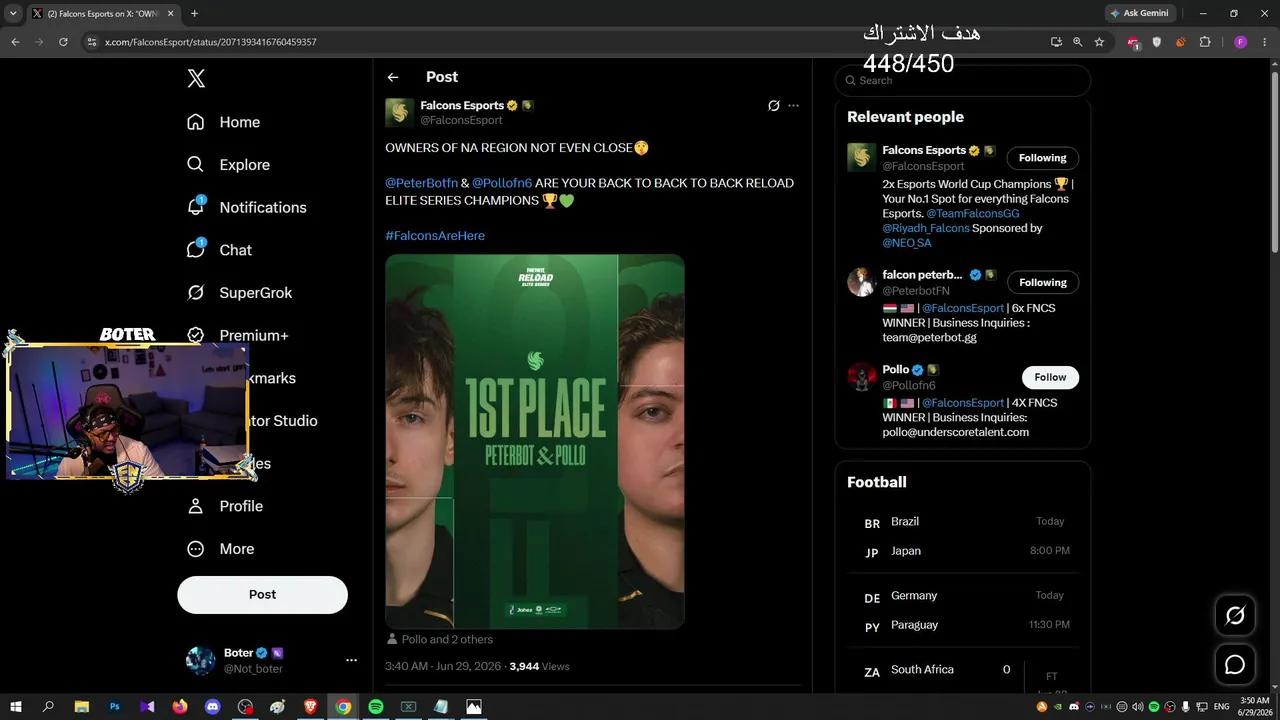Click the install app icon in address bar
The width and height of the screenshot is (1280, 720).
coord(1056,42)
